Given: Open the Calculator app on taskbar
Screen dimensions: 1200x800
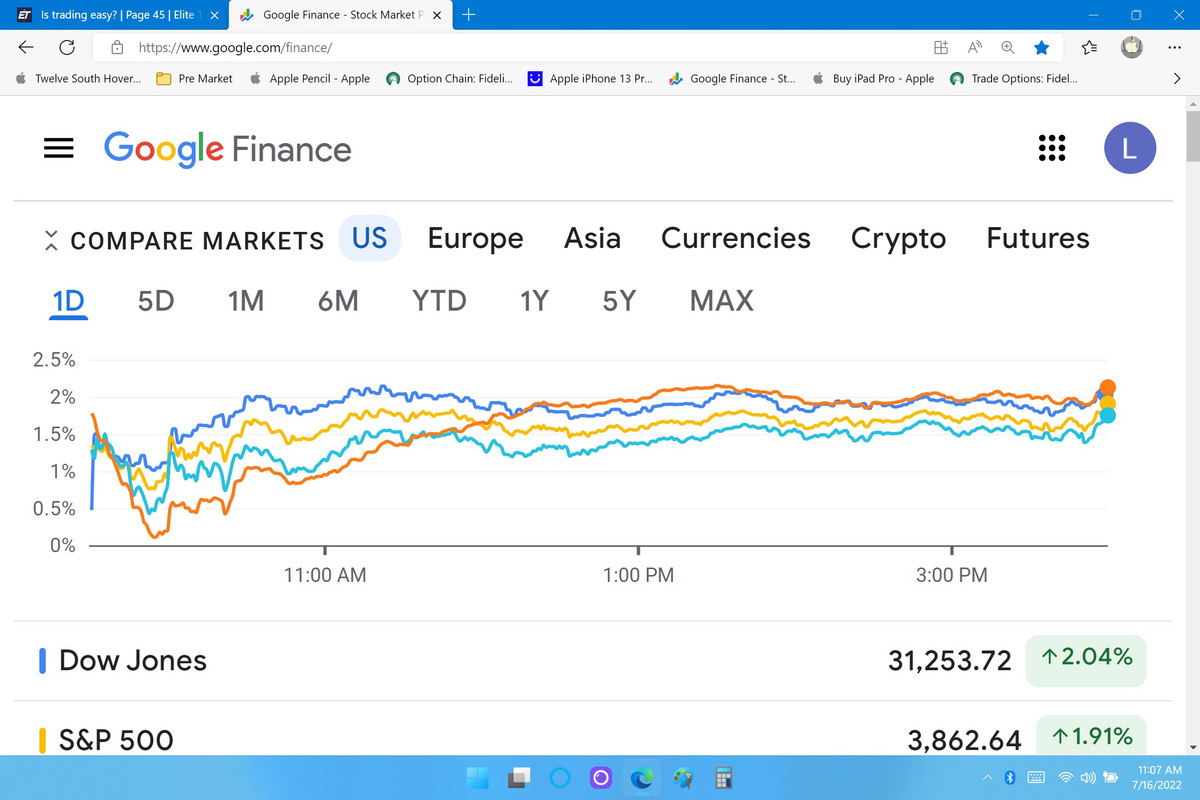Looking at the screenshot, I should pos(724,778).
